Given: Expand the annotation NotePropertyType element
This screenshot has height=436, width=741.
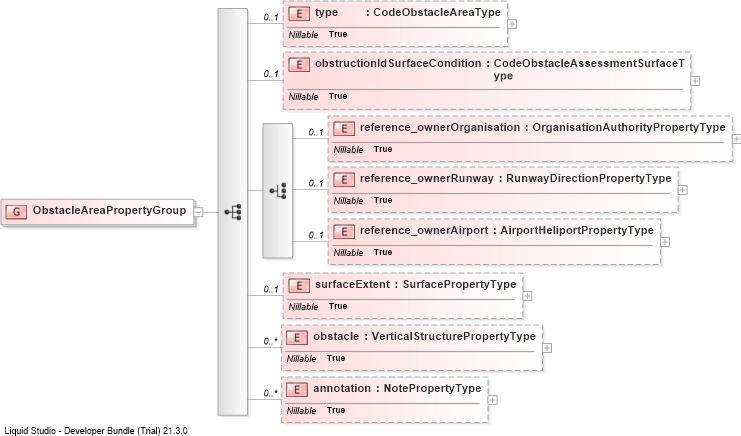Looking at the screenshot, I should pos(492,400).
